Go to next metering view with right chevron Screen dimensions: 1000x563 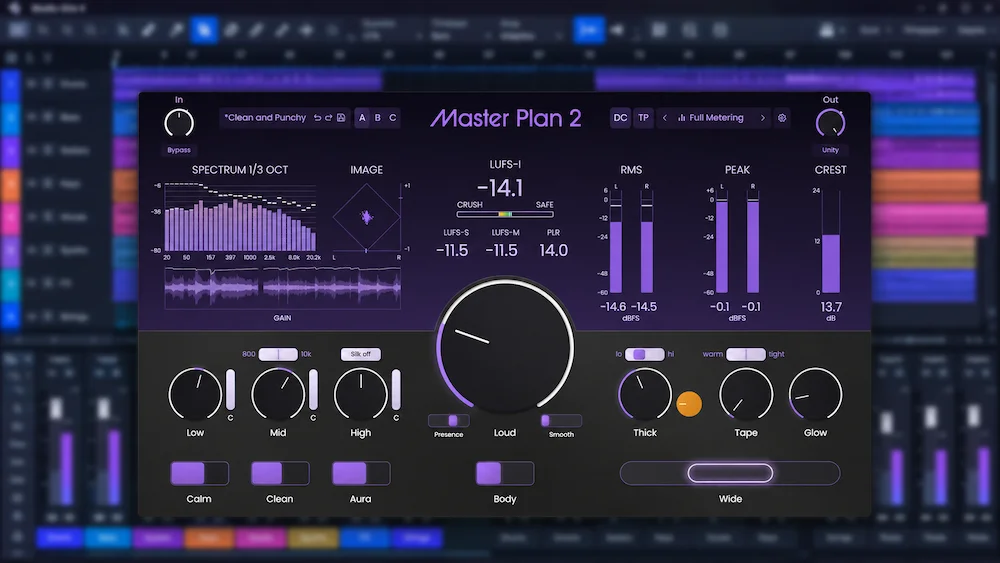(x=763, y=118)
